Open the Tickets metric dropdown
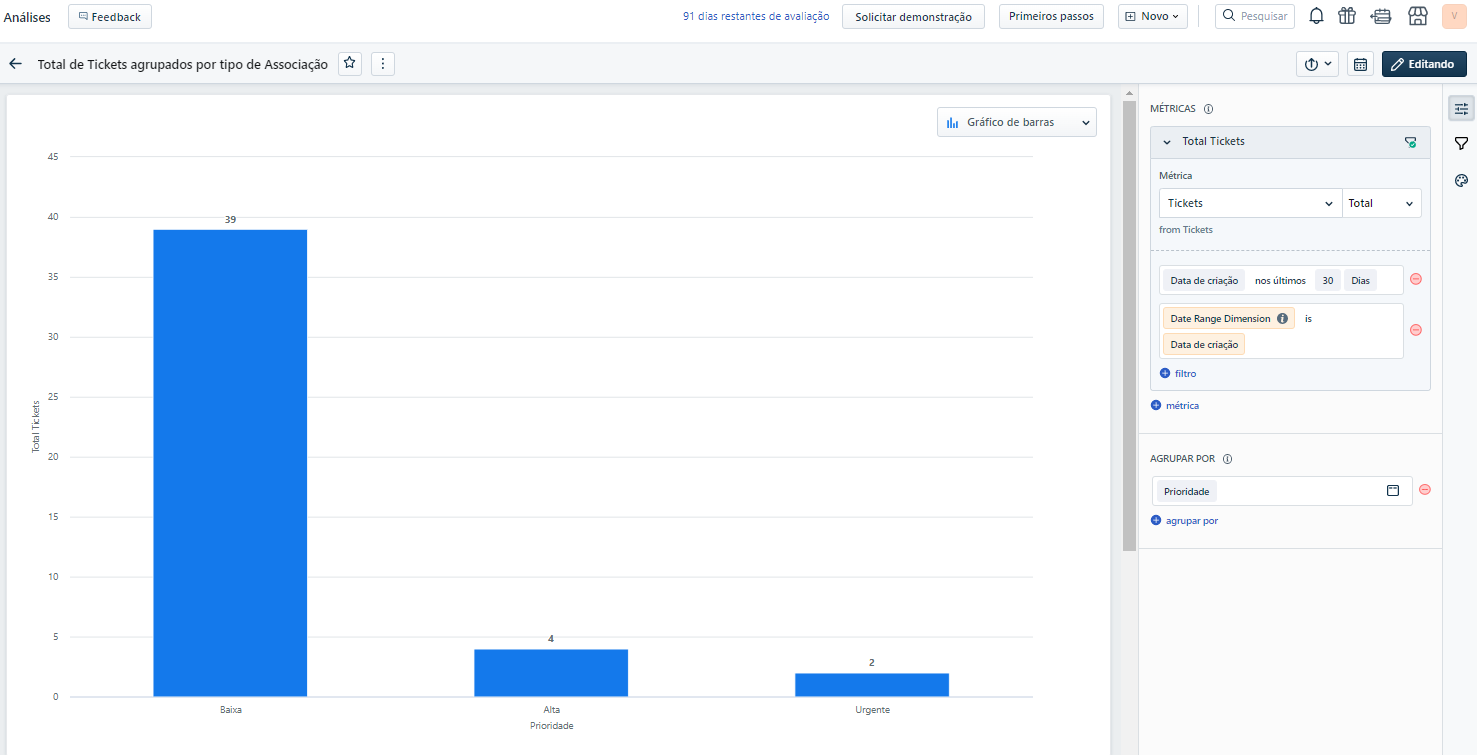This screenshot has height=755, width=1477. point(1250,203)
